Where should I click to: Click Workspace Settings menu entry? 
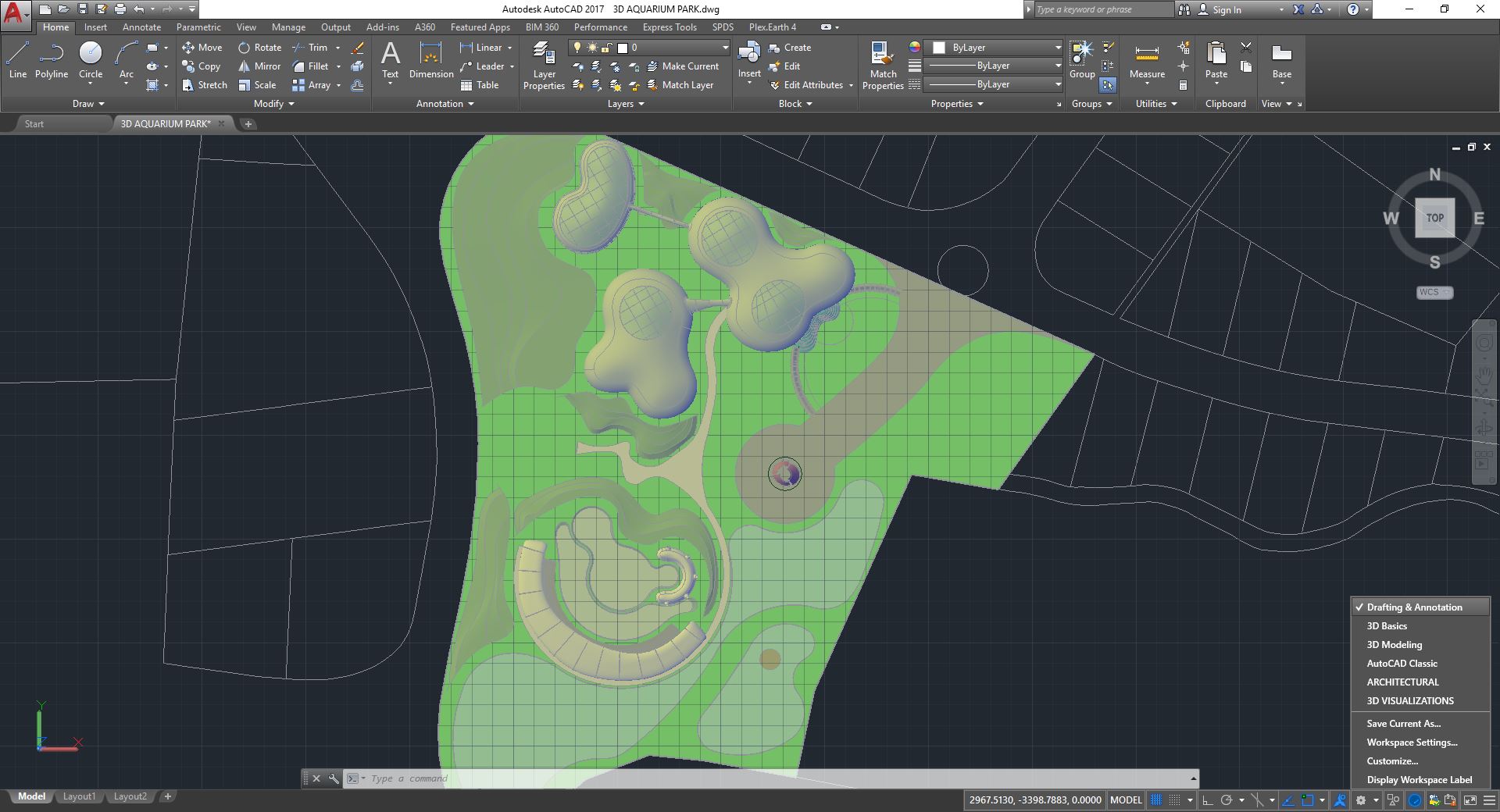1412,743
